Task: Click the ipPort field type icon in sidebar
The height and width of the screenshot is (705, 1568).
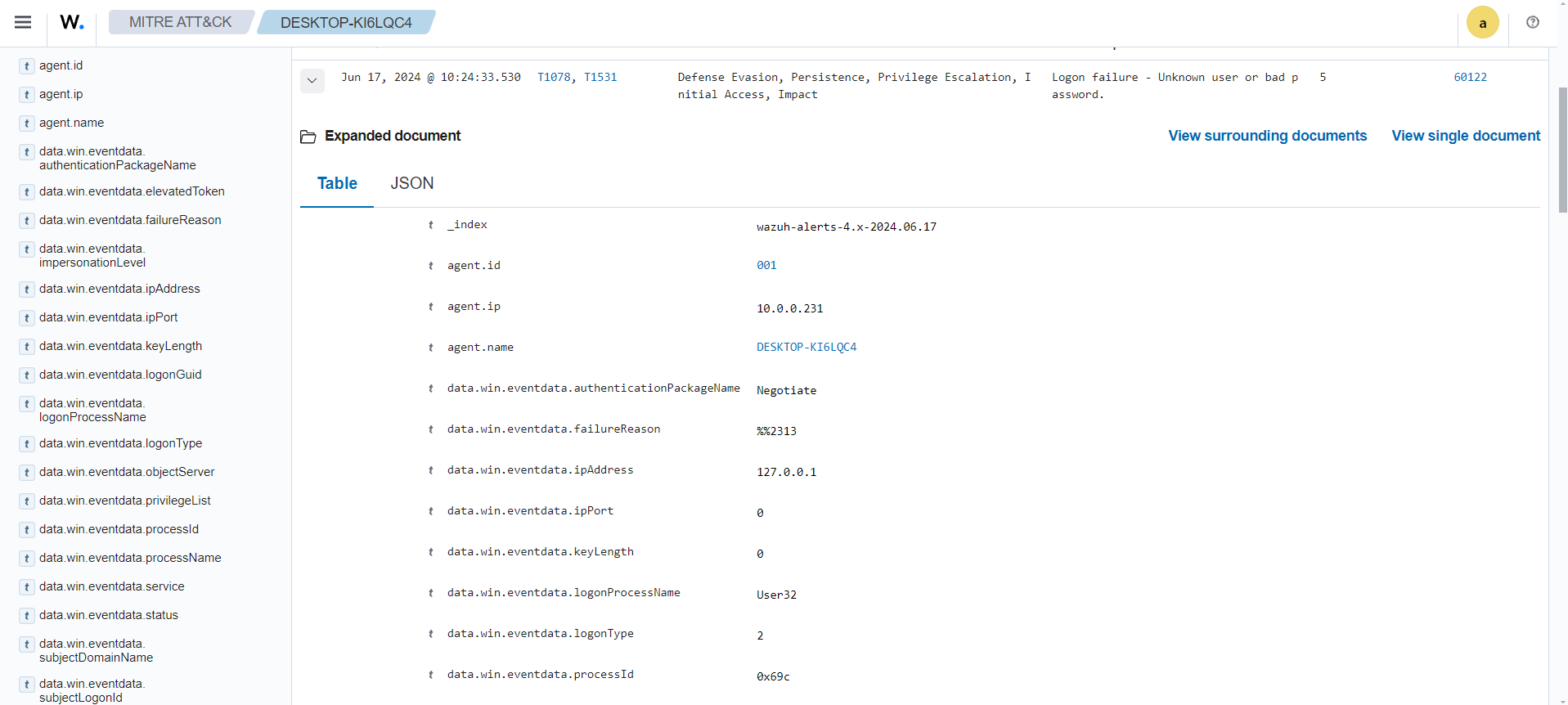Action: click(x=27, y=318)
